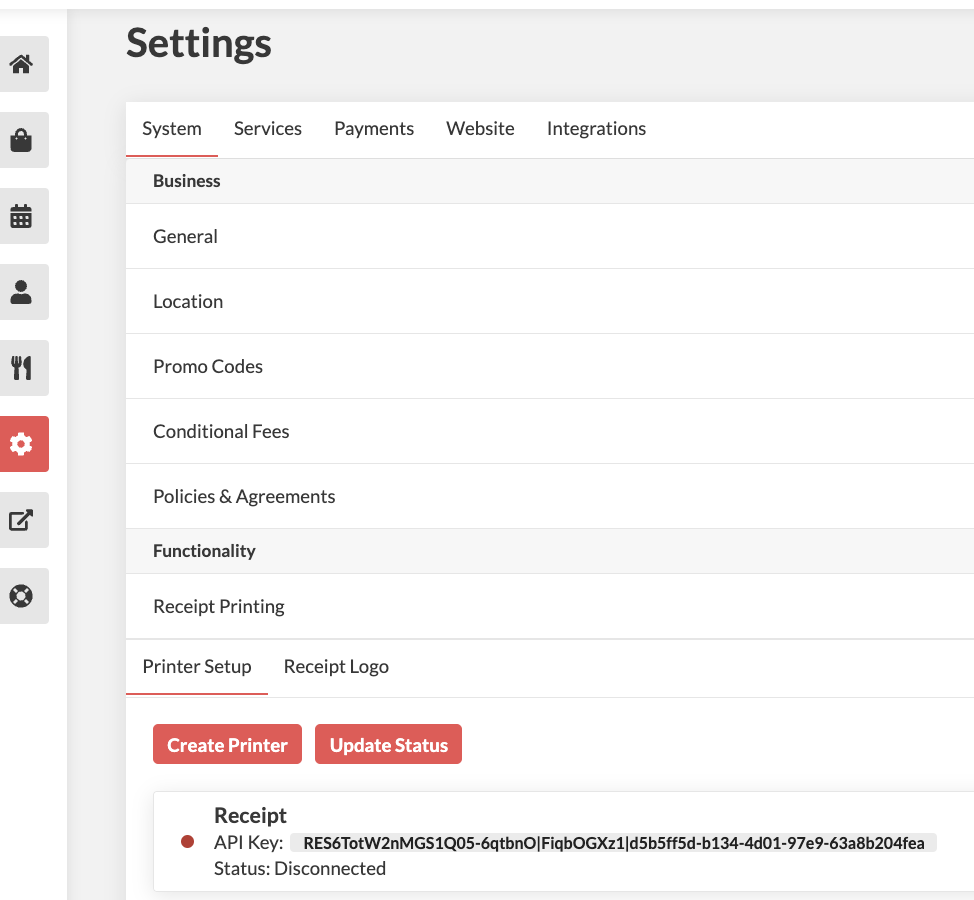
Task: Expand the General settings row
Action: click(550, 237)
